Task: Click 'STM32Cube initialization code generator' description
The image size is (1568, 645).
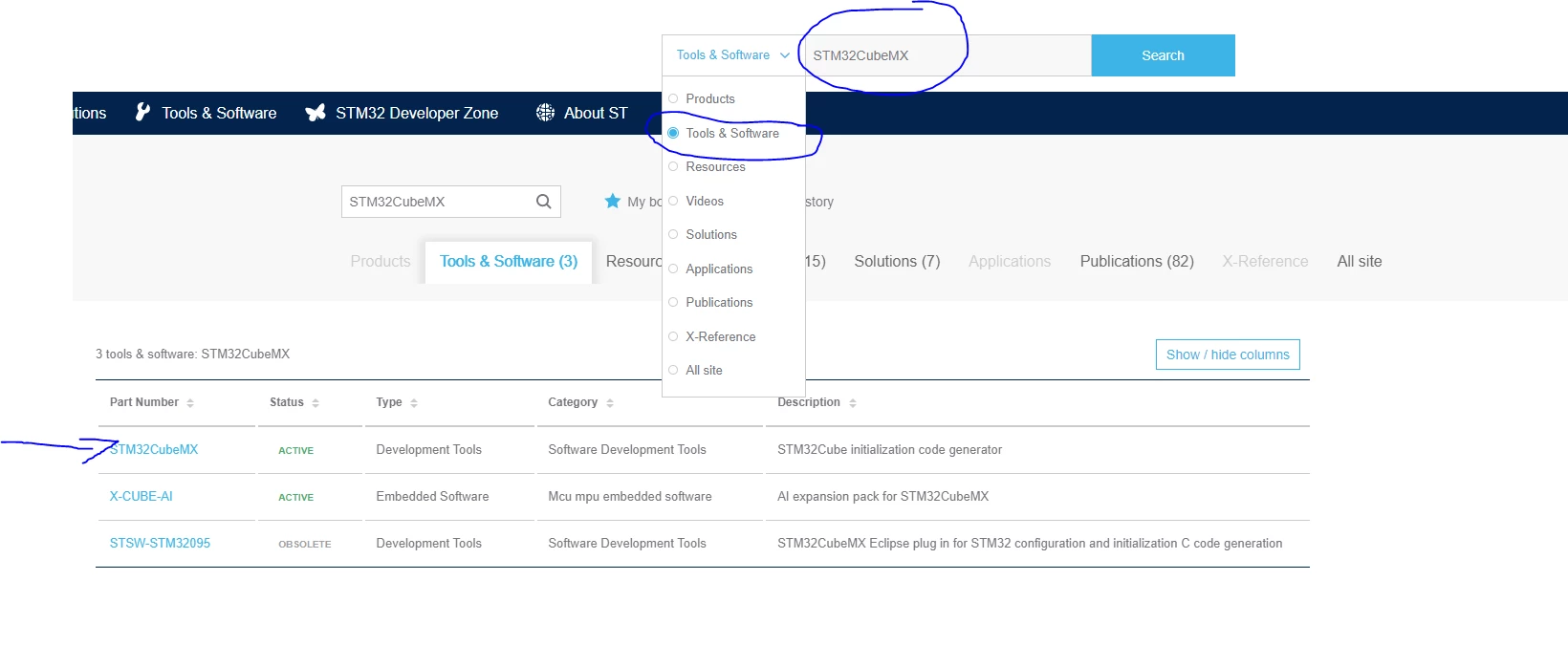Action: 890,449
